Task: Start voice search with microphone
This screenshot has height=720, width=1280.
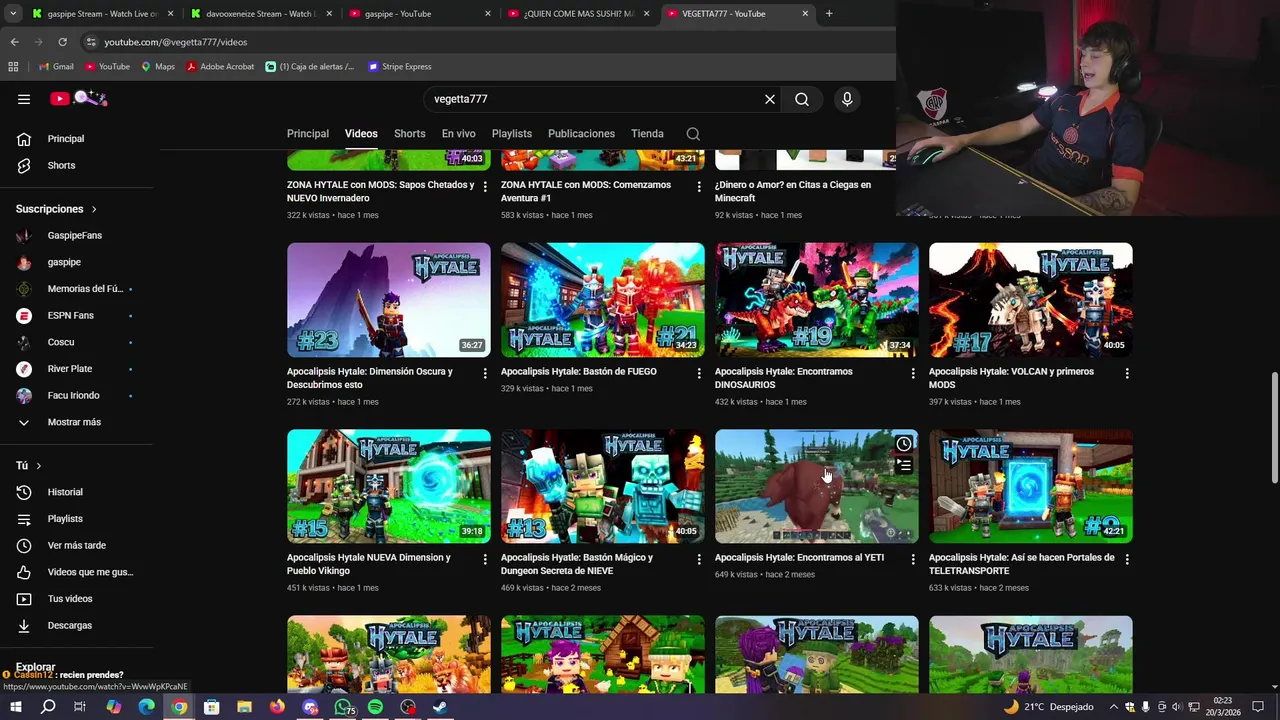Action: point(847,99)
